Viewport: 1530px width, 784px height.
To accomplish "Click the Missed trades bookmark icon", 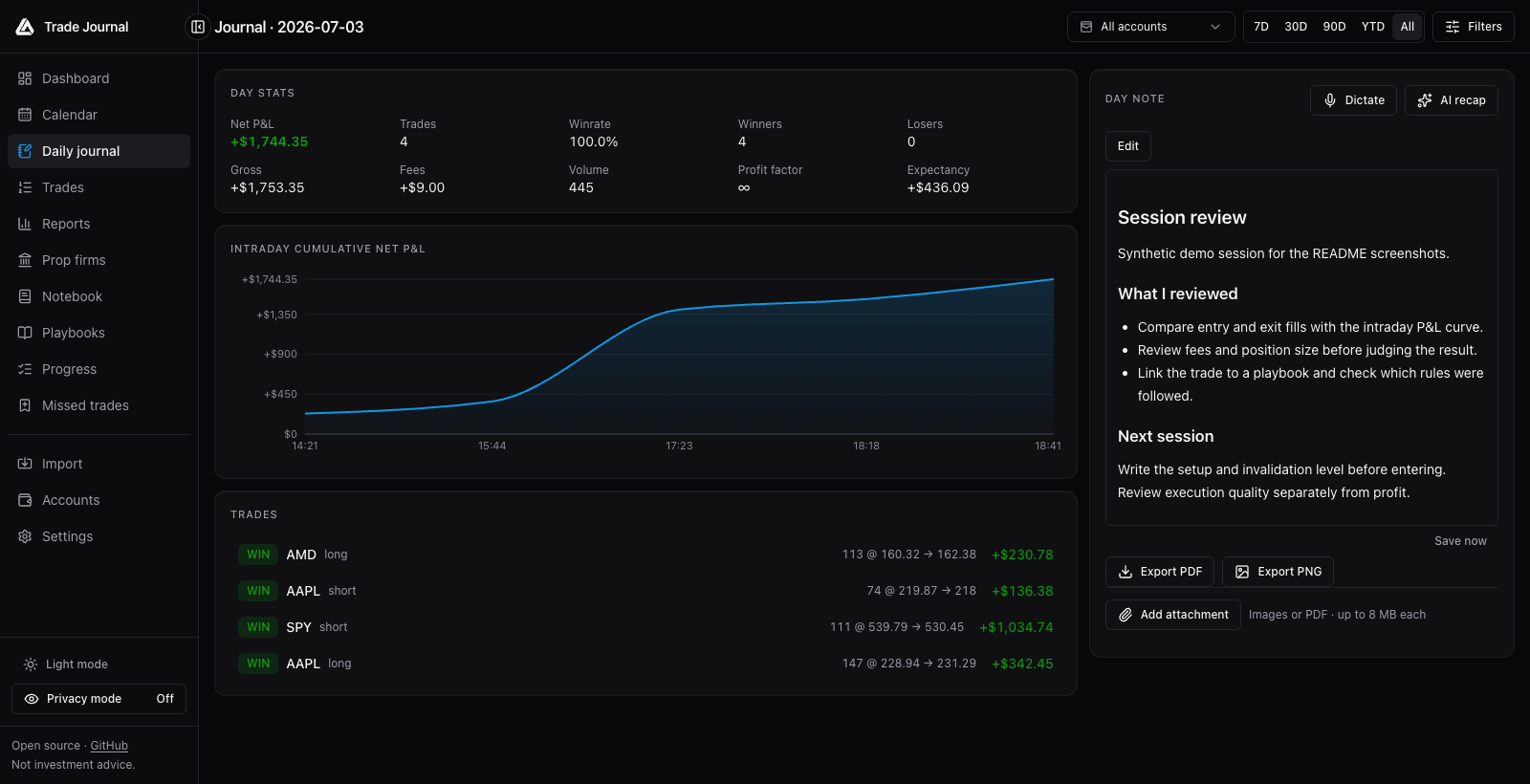I will (25, 405).
